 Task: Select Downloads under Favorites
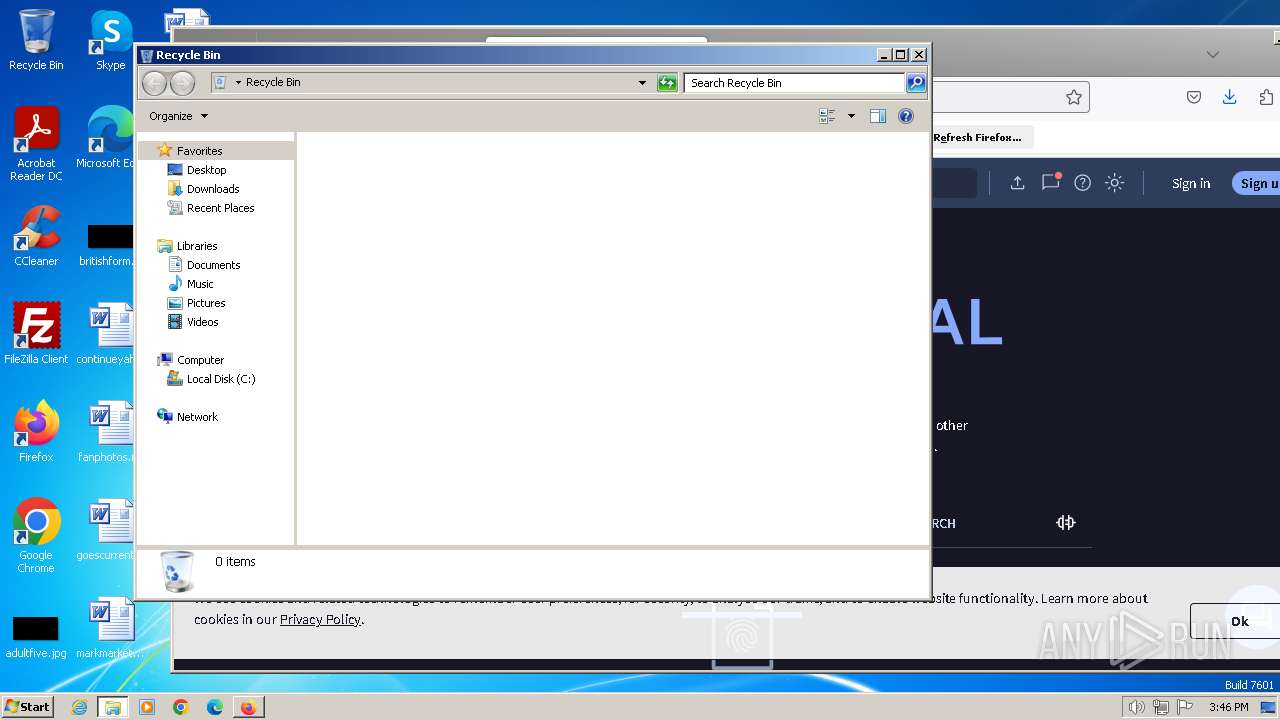[x=213, y=189]
